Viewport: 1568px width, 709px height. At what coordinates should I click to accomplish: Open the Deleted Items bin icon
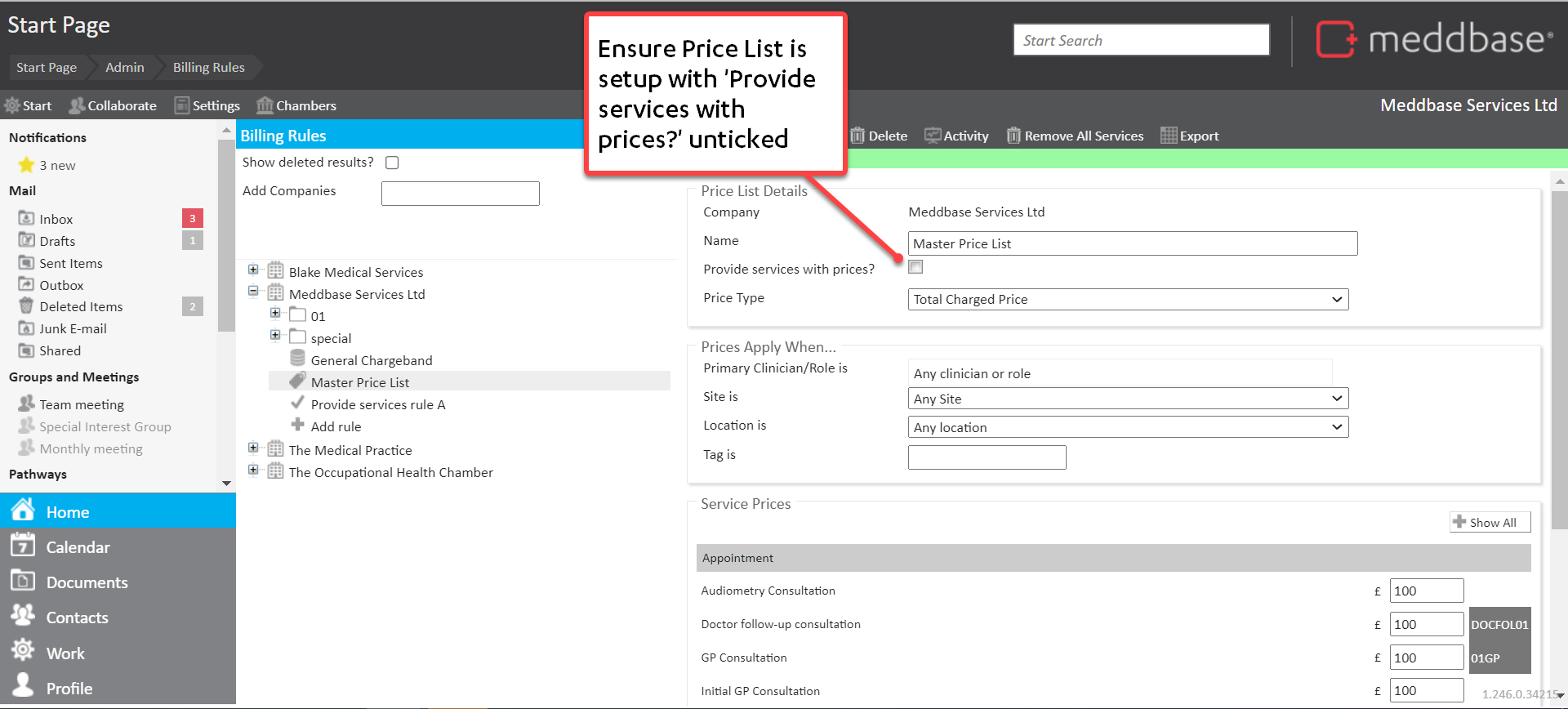pos(26,306)
